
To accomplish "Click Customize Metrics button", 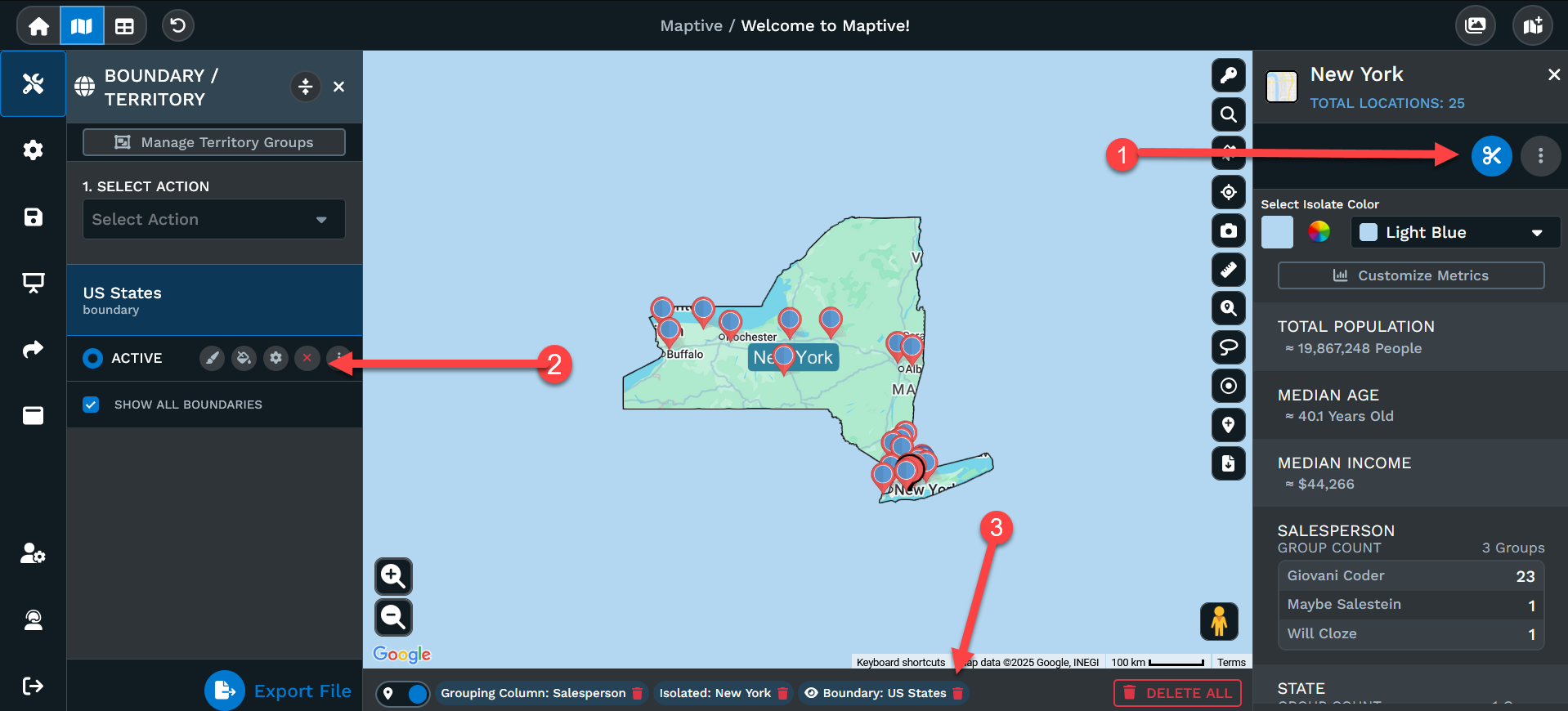I will tap(1410, 275).
